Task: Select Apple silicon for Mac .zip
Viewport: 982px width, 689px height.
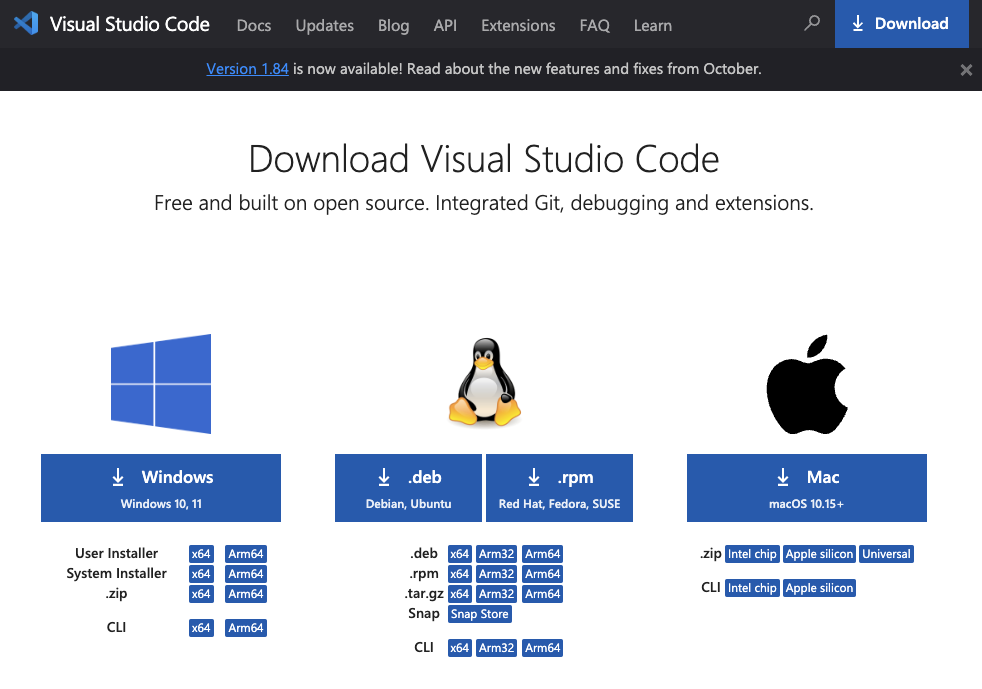Action: [819, 554]
